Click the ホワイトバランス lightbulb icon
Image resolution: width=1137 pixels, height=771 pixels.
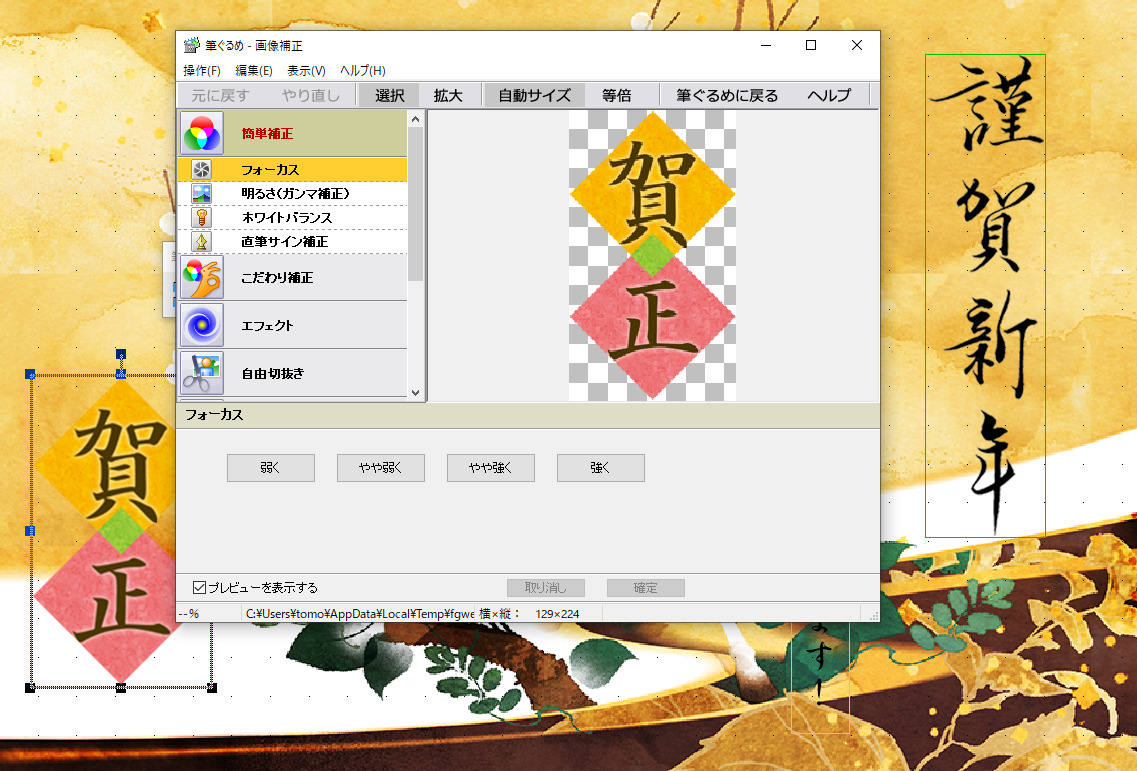(201, 218)
